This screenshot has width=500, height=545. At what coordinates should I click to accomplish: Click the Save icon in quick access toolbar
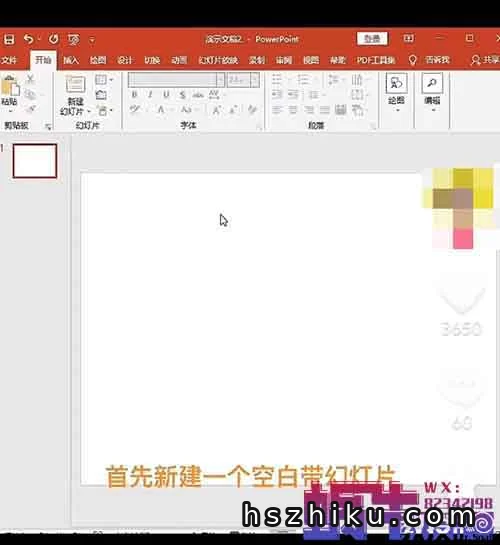point(9,39)
